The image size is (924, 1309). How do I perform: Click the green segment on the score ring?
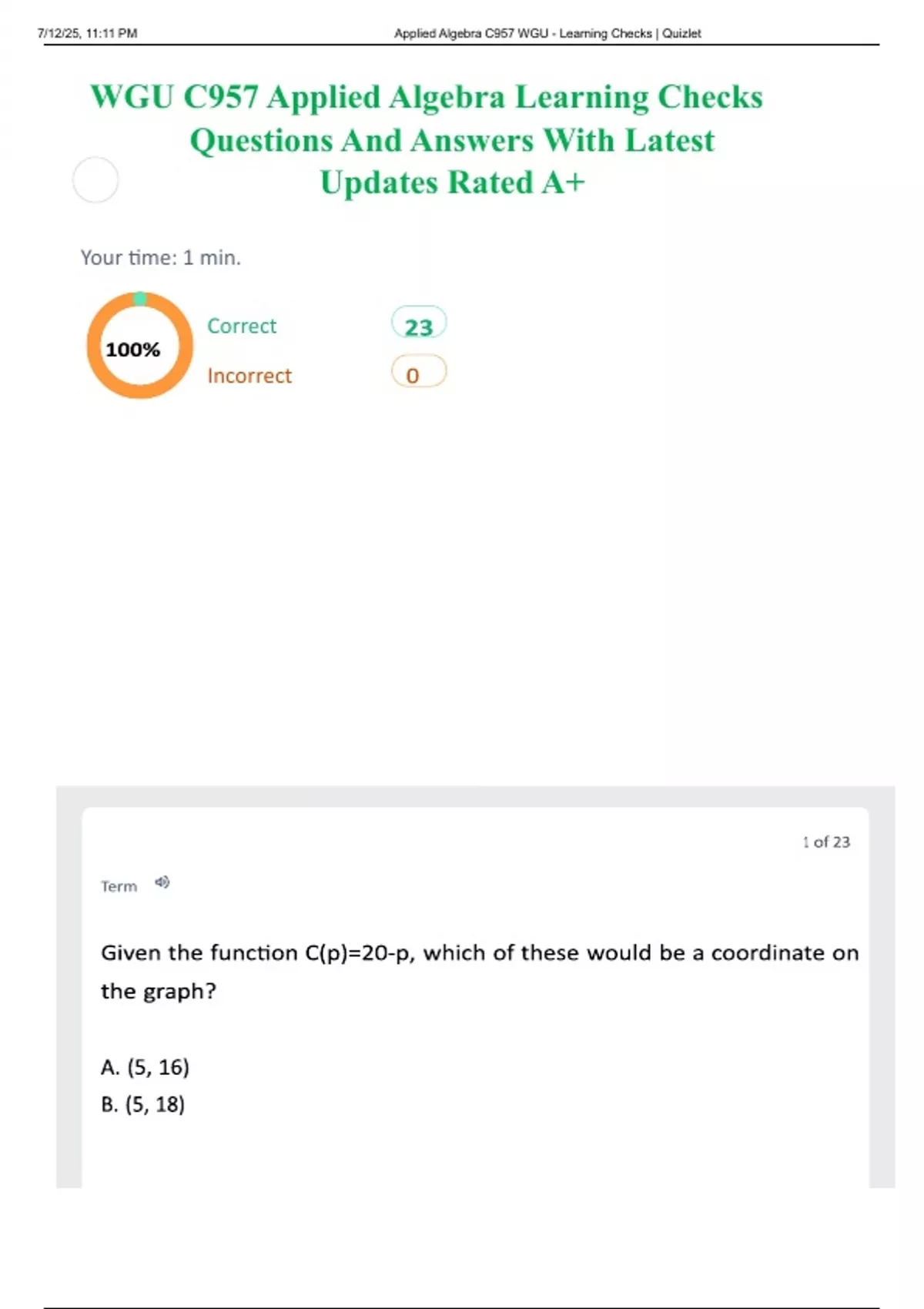click(x=139, y=299)
